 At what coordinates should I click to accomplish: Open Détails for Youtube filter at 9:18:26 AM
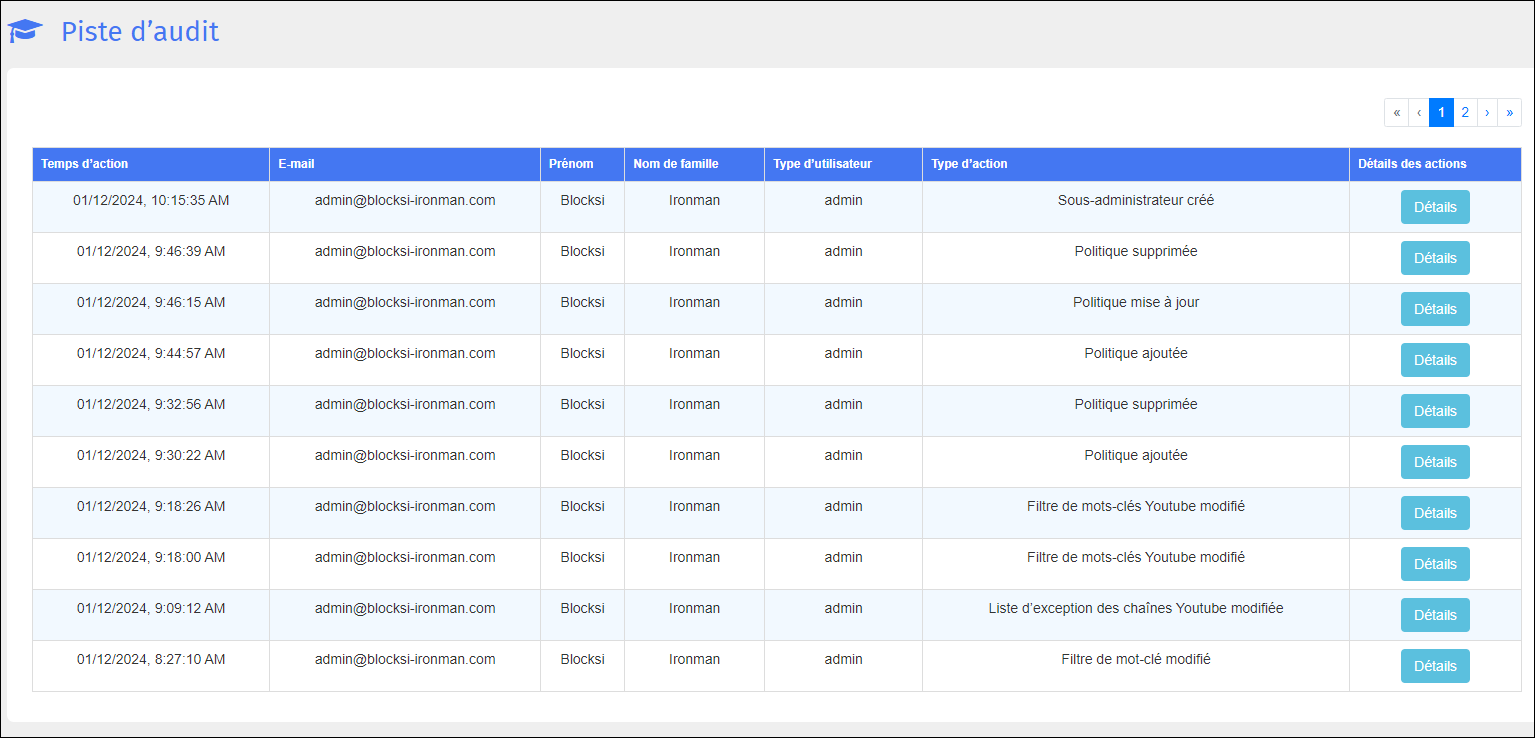tap(1435, 513)
